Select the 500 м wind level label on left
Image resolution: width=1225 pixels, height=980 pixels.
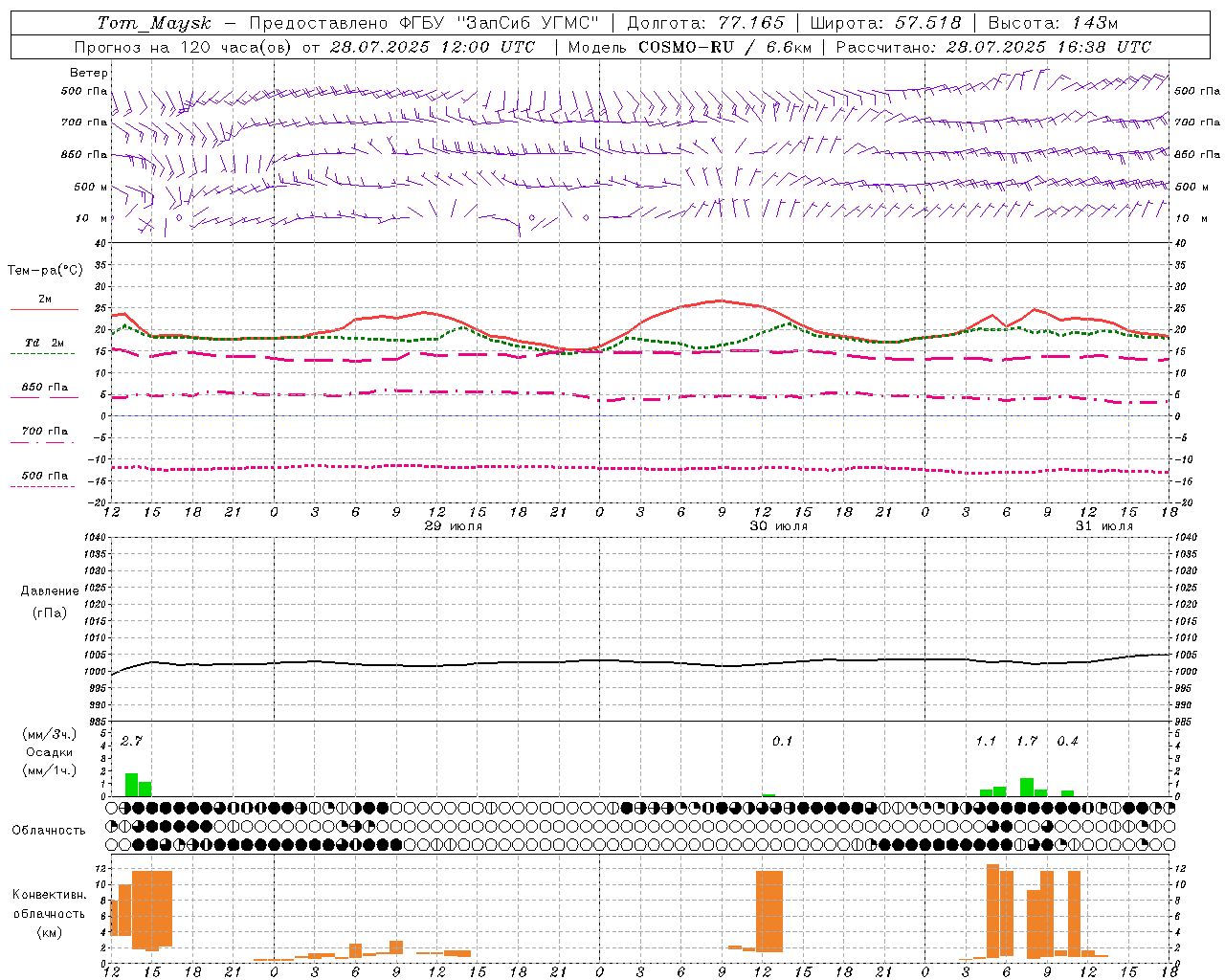pos(91,187)
